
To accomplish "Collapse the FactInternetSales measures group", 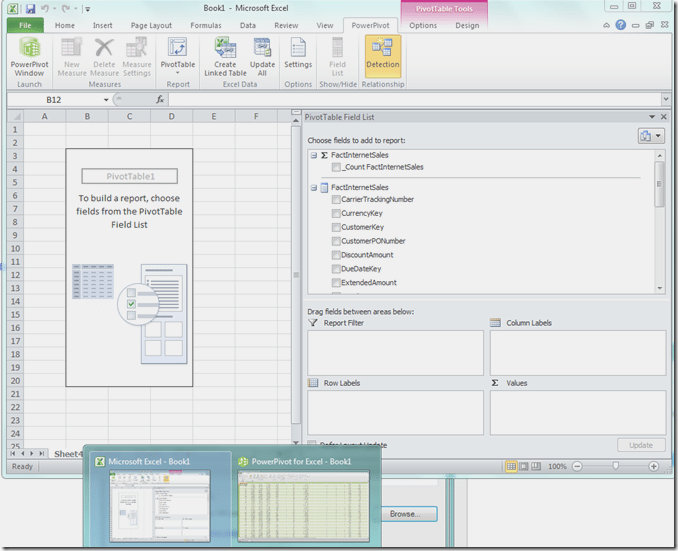I will click(314, 155).
